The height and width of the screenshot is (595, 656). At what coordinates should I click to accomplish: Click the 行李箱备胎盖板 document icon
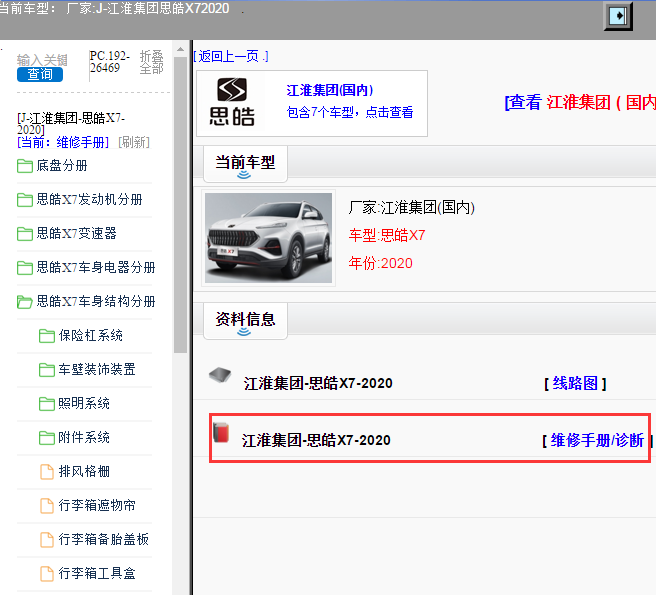(x=46, y=539)
